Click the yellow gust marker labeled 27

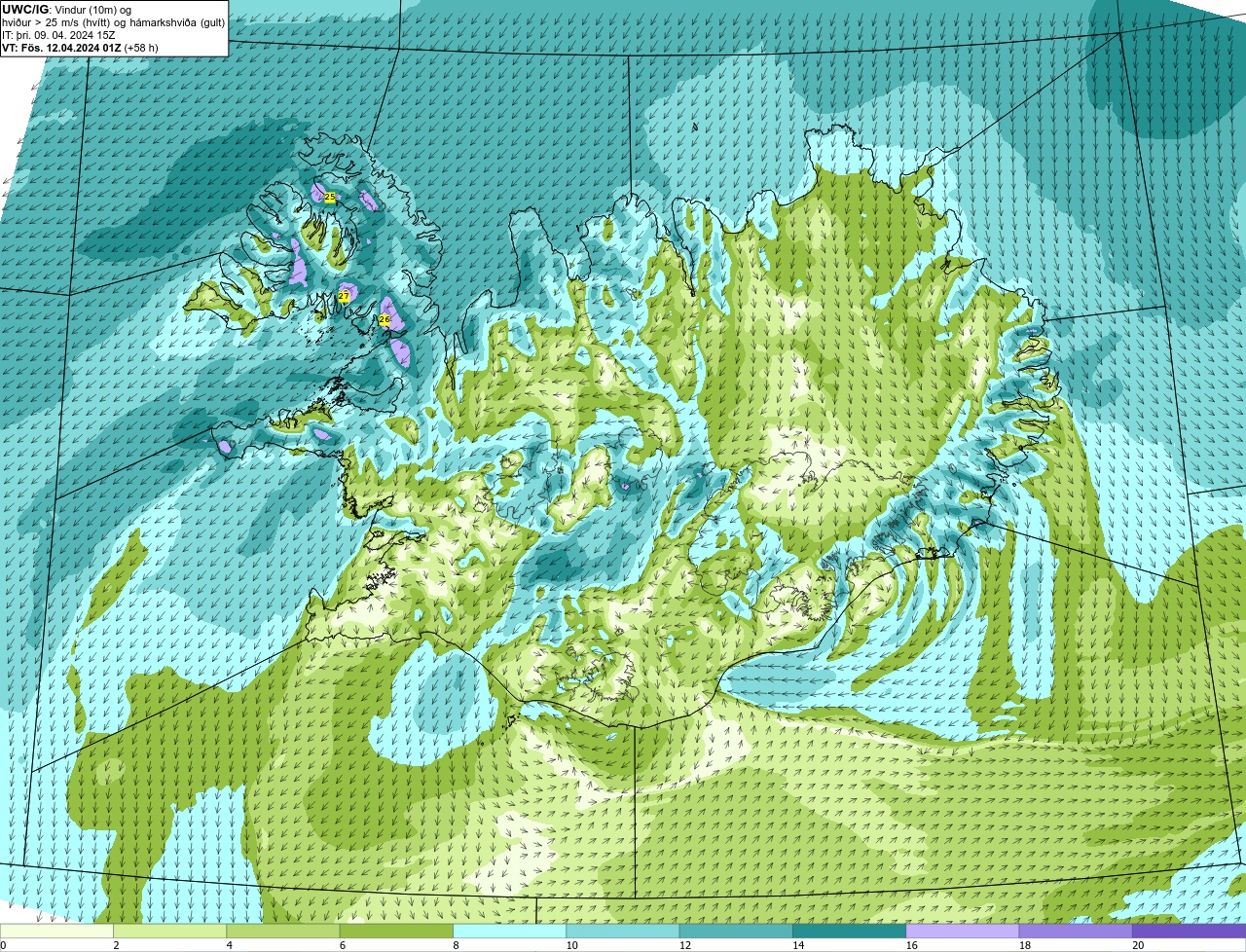(x=344, y=296)
